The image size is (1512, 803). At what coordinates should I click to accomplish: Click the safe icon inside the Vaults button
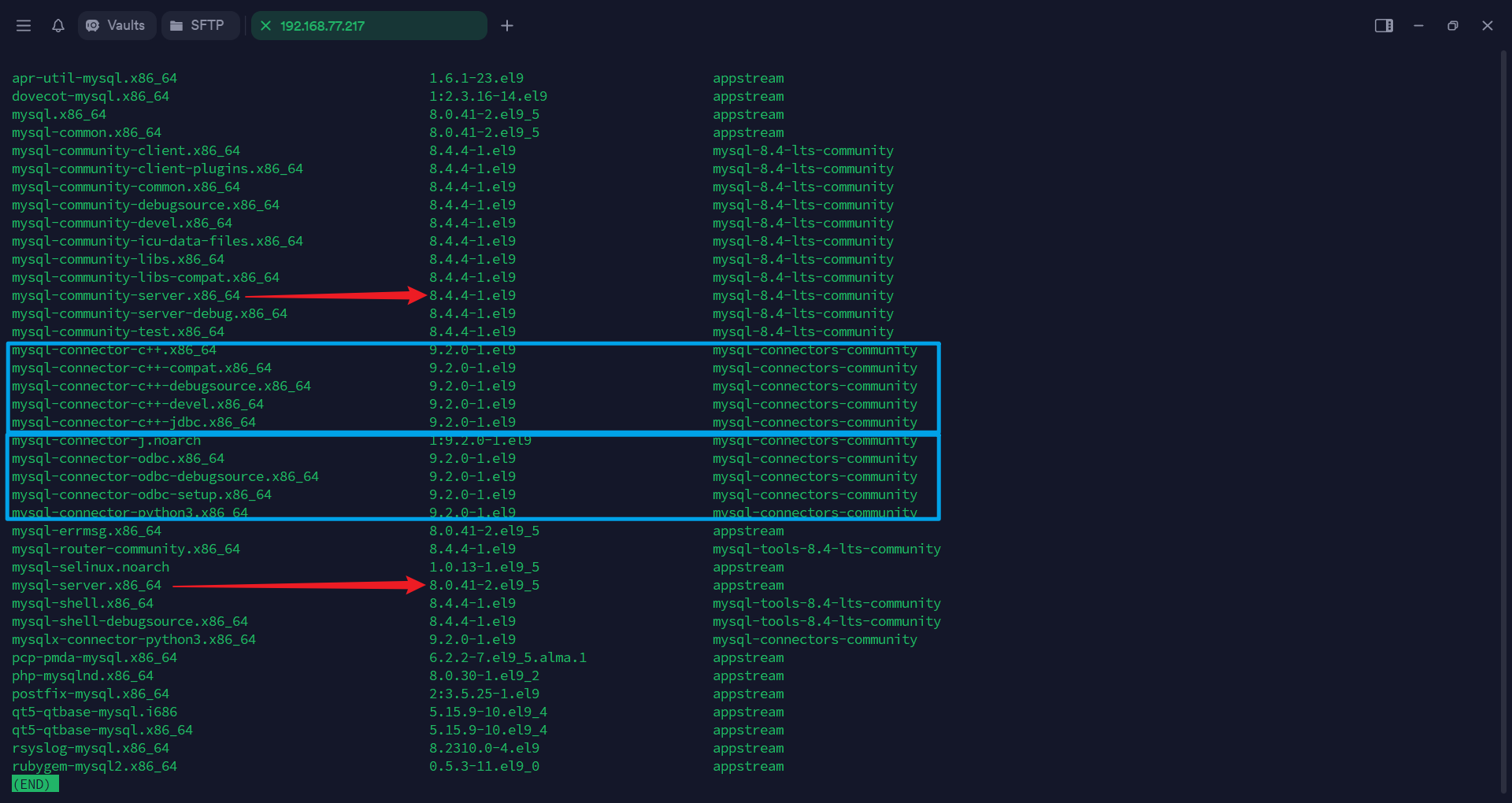point(93,25)
